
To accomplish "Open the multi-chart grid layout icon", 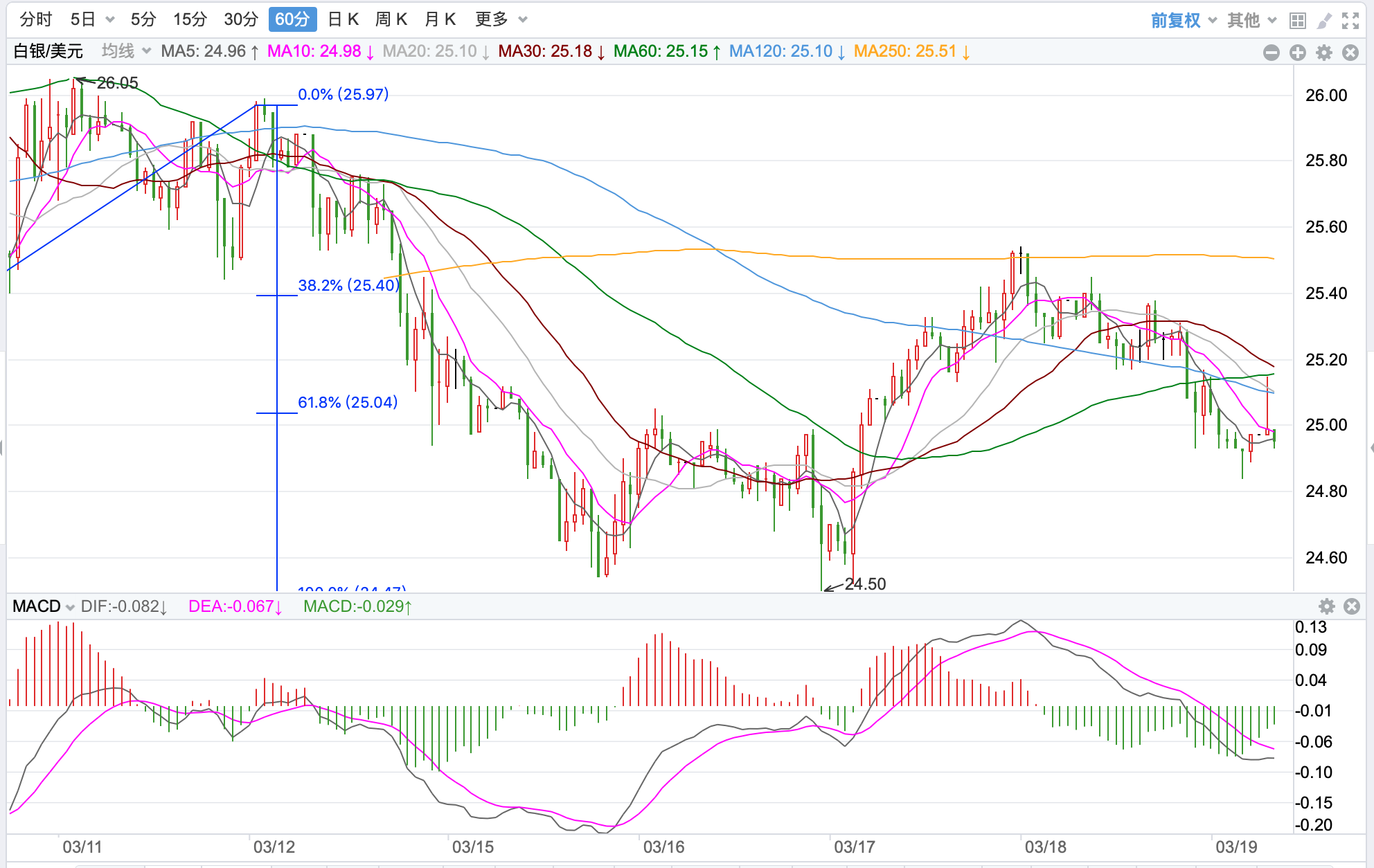I will [x=1298, y=21].
